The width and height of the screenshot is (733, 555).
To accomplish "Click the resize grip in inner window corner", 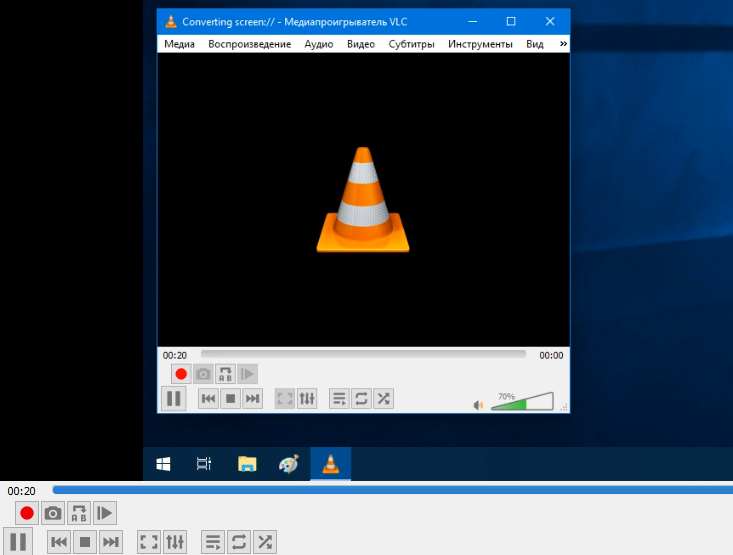I will [x=564, y=407].
